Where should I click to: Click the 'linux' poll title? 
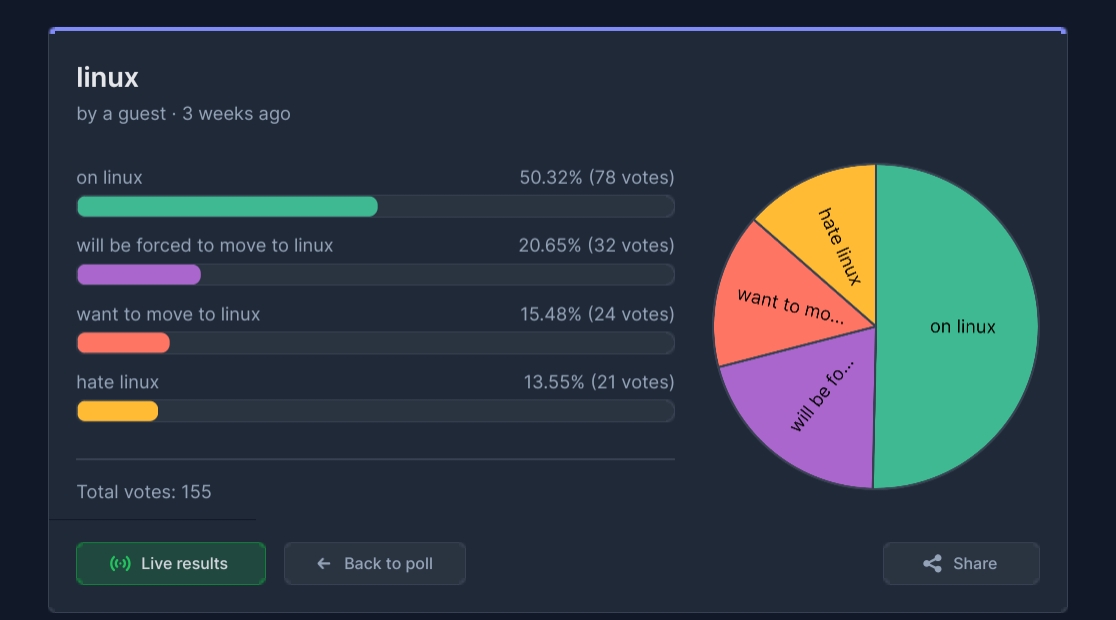[x=107, y=78]
